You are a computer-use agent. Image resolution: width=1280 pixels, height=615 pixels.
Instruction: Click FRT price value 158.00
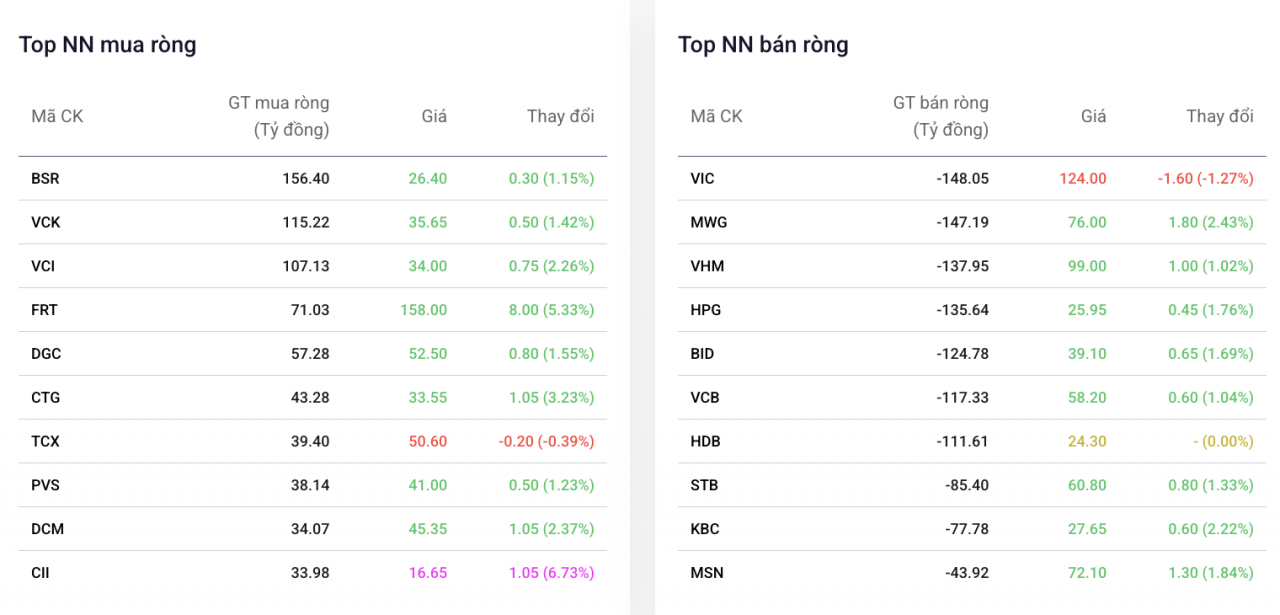(x=423, y=310)
